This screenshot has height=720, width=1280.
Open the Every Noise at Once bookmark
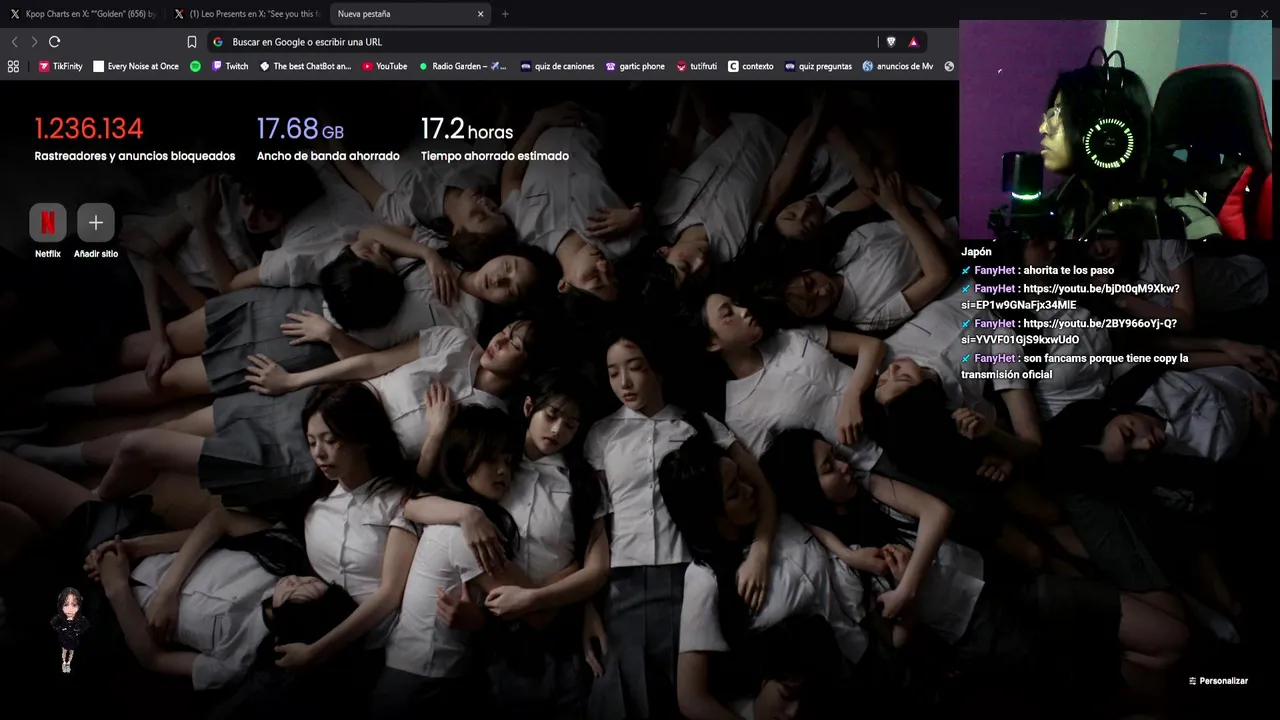(136, 66)
